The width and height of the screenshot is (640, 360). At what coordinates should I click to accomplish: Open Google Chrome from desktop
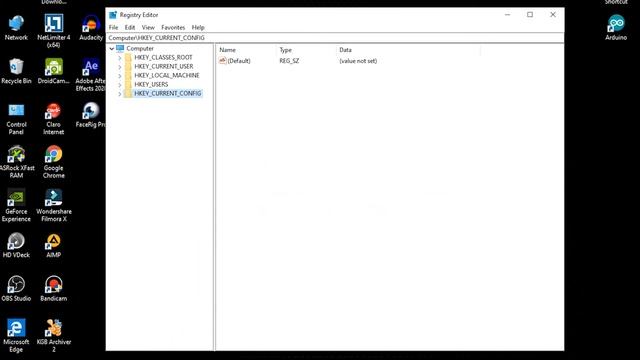click(x=53, y=162)
